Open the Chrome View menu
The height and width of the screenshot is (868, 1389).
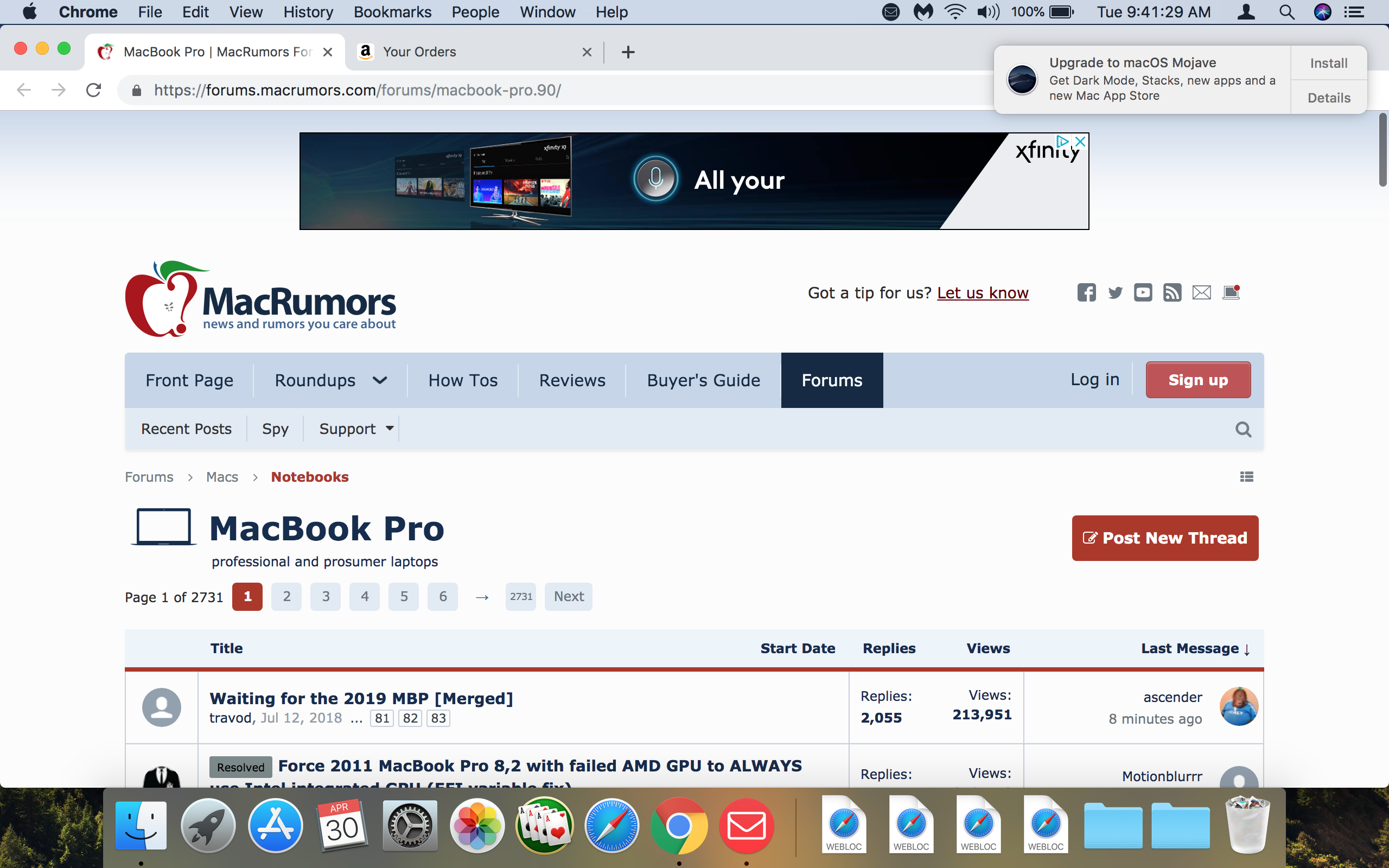246,12
